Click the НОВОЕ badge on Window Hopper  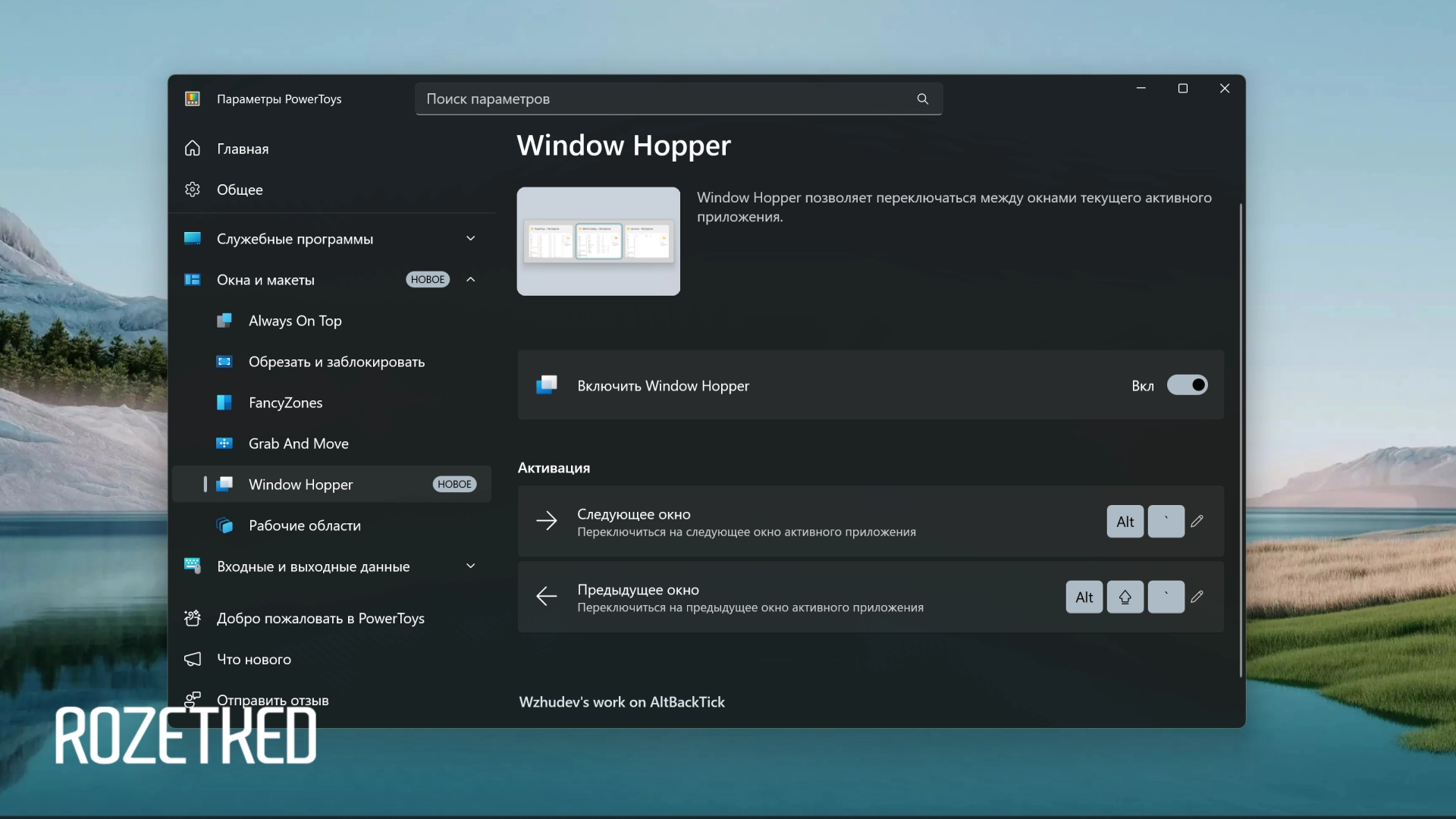454,484
